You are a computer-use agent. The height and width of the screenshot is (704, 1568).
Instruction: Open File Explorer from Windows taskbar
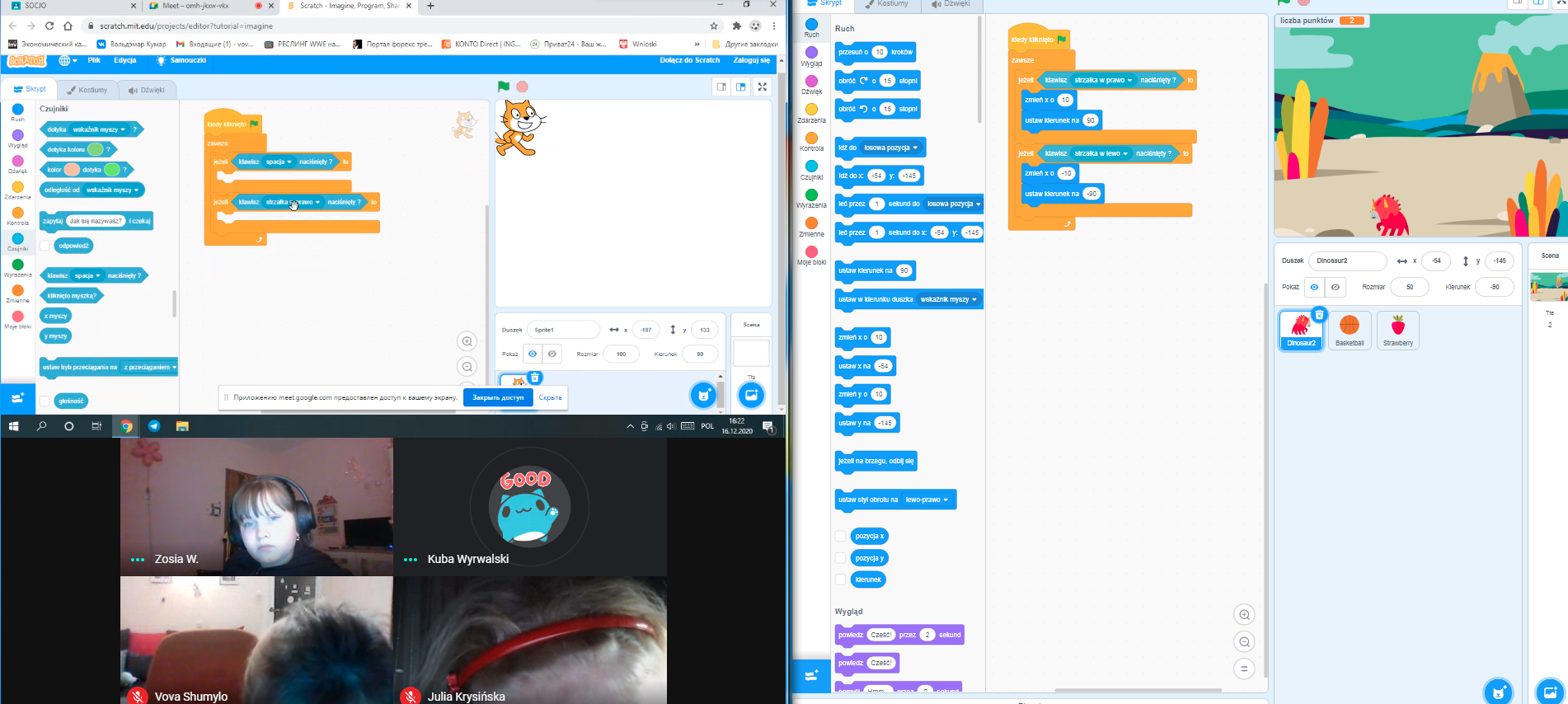pyautogui.click(x=182, y=426)
